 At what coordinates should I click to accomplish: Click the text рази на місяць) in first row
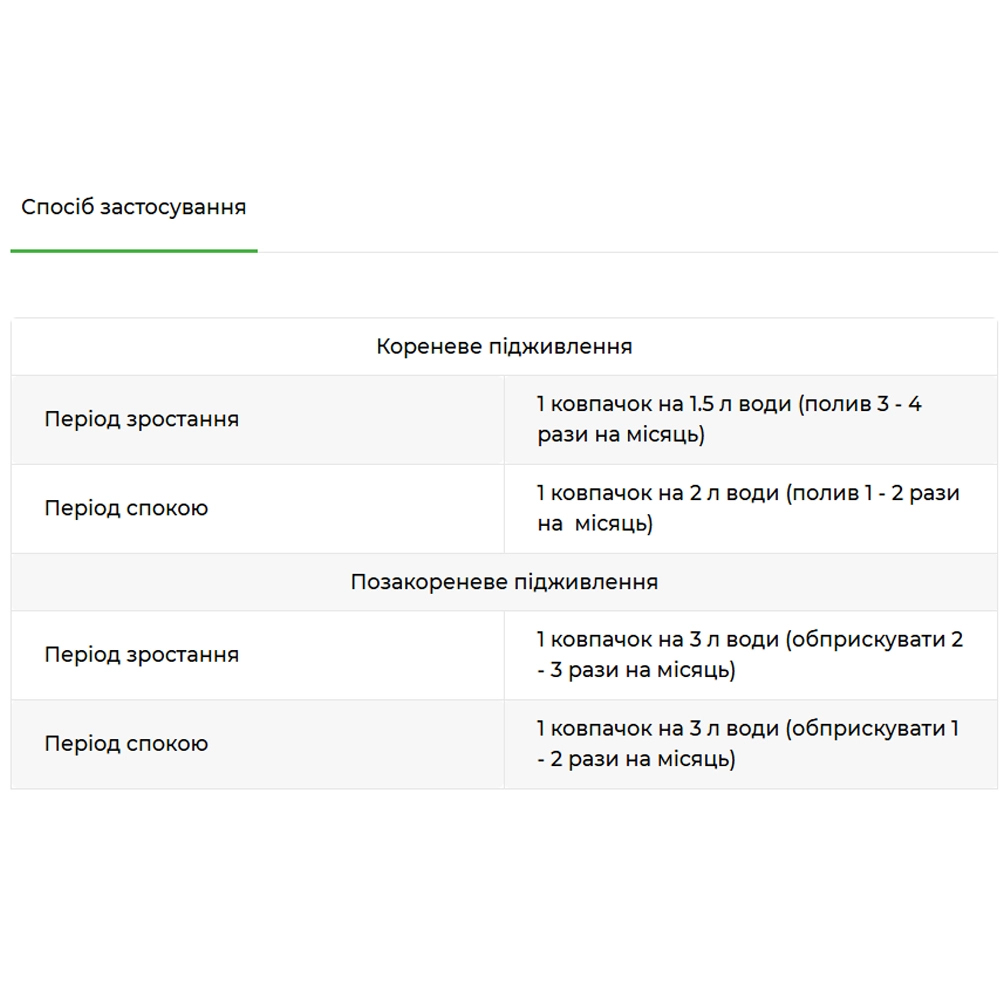tap(621, 435)
